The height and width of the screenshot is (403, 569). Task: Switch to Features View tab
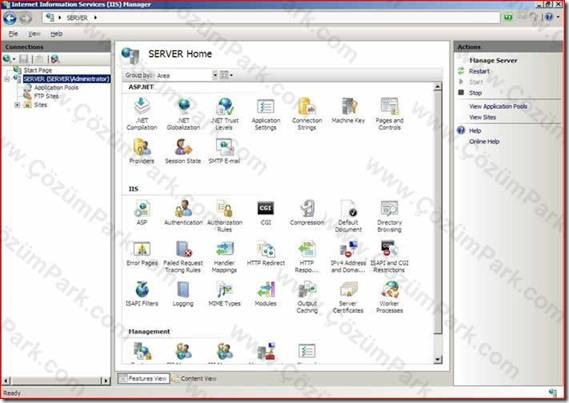coord(143,378)
